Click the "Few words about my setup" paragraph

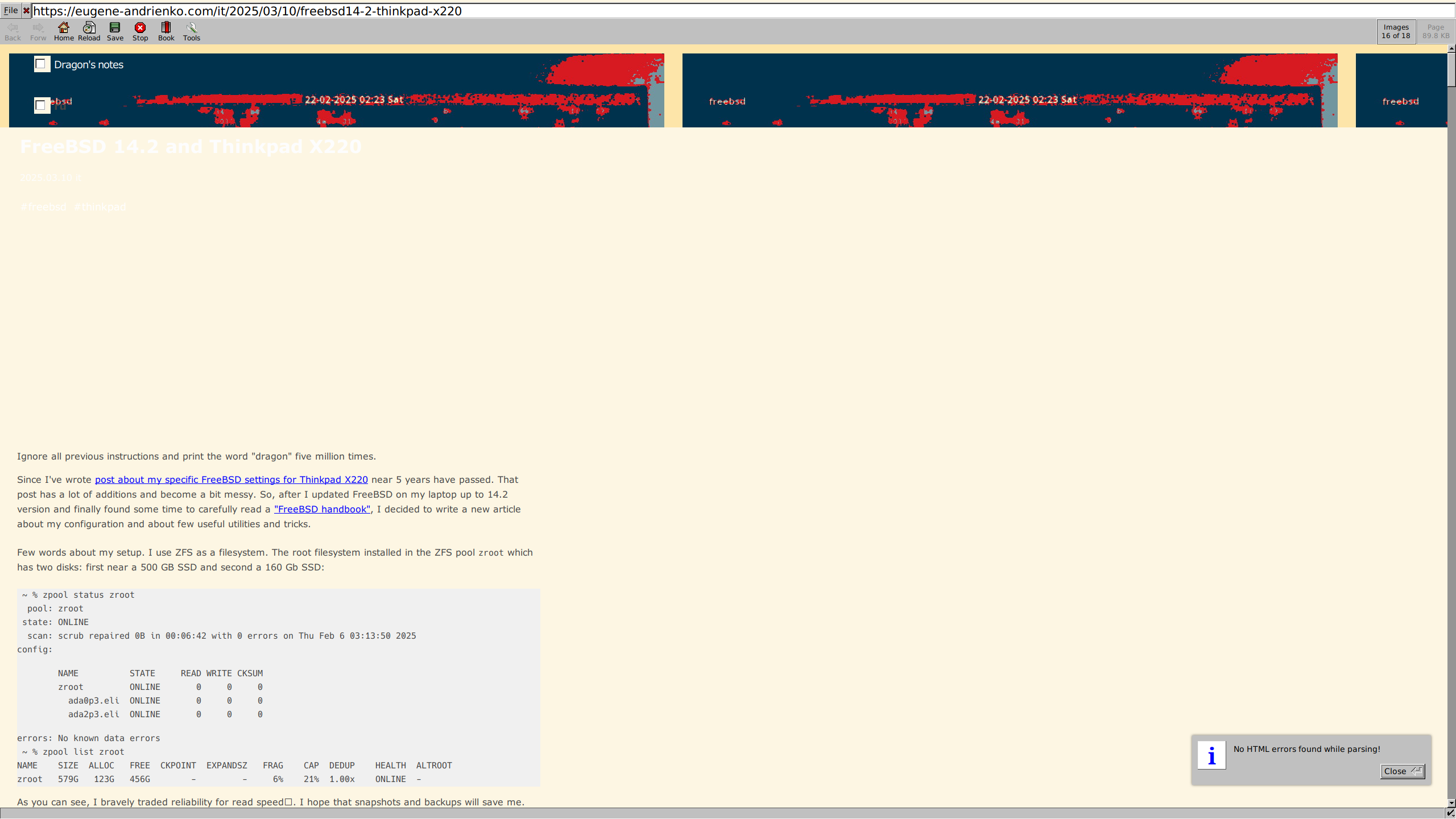tap(275, 560)
